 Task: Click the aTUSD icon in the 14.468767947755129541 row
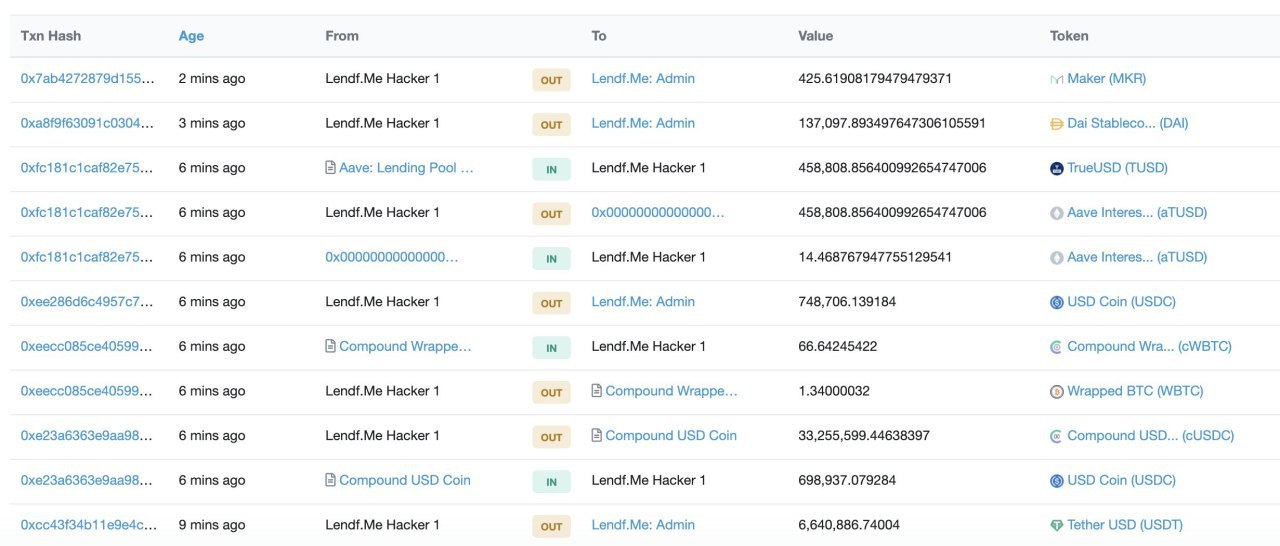[x=1056, y=257]
